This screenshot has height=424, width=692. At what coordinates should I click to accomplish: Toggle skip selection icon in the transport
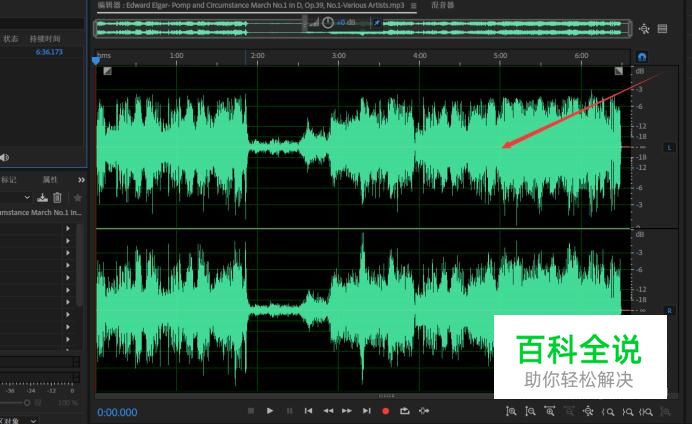pyautogui.click(x=424, y=411)
